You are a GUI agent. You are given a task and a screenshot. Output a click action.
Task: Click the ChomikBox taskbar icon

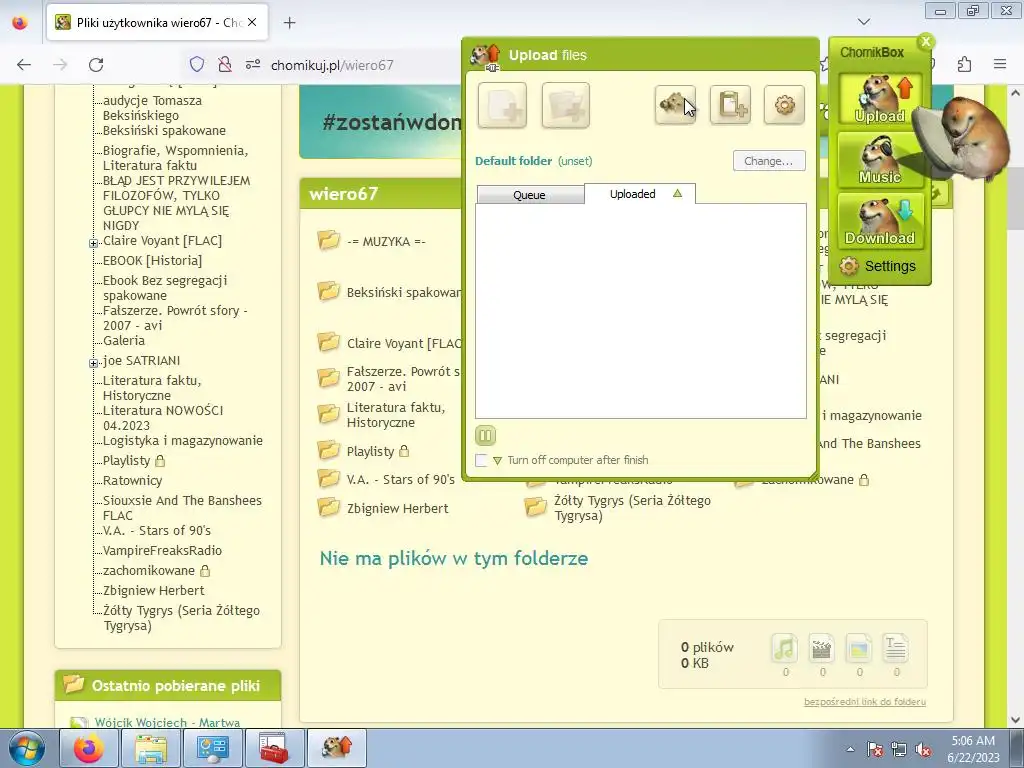pyautogui.click(x=336, y=748)
